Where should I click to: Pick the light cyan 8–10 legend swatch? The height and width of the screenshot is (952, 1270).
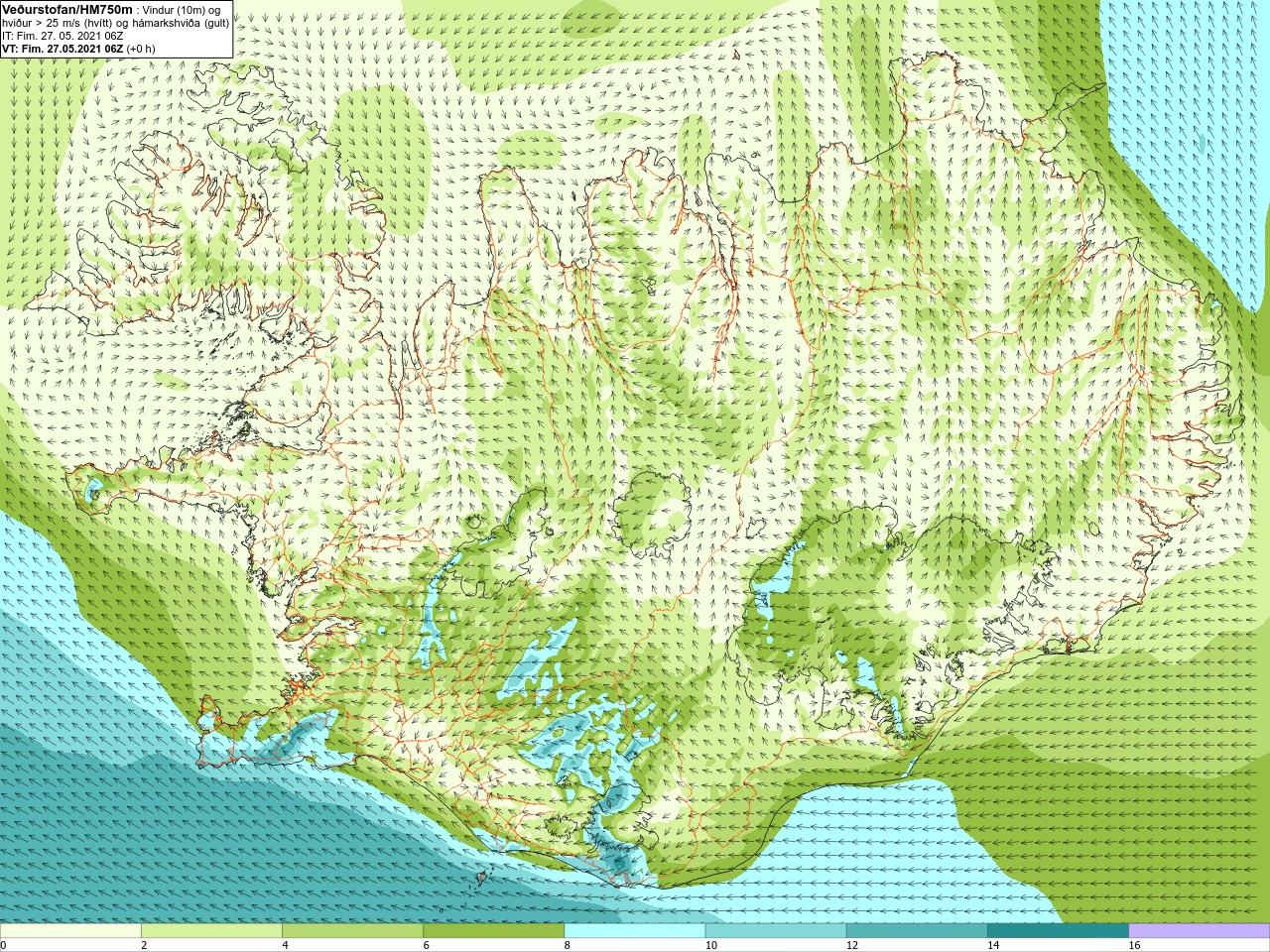click(x=634, y=931)
